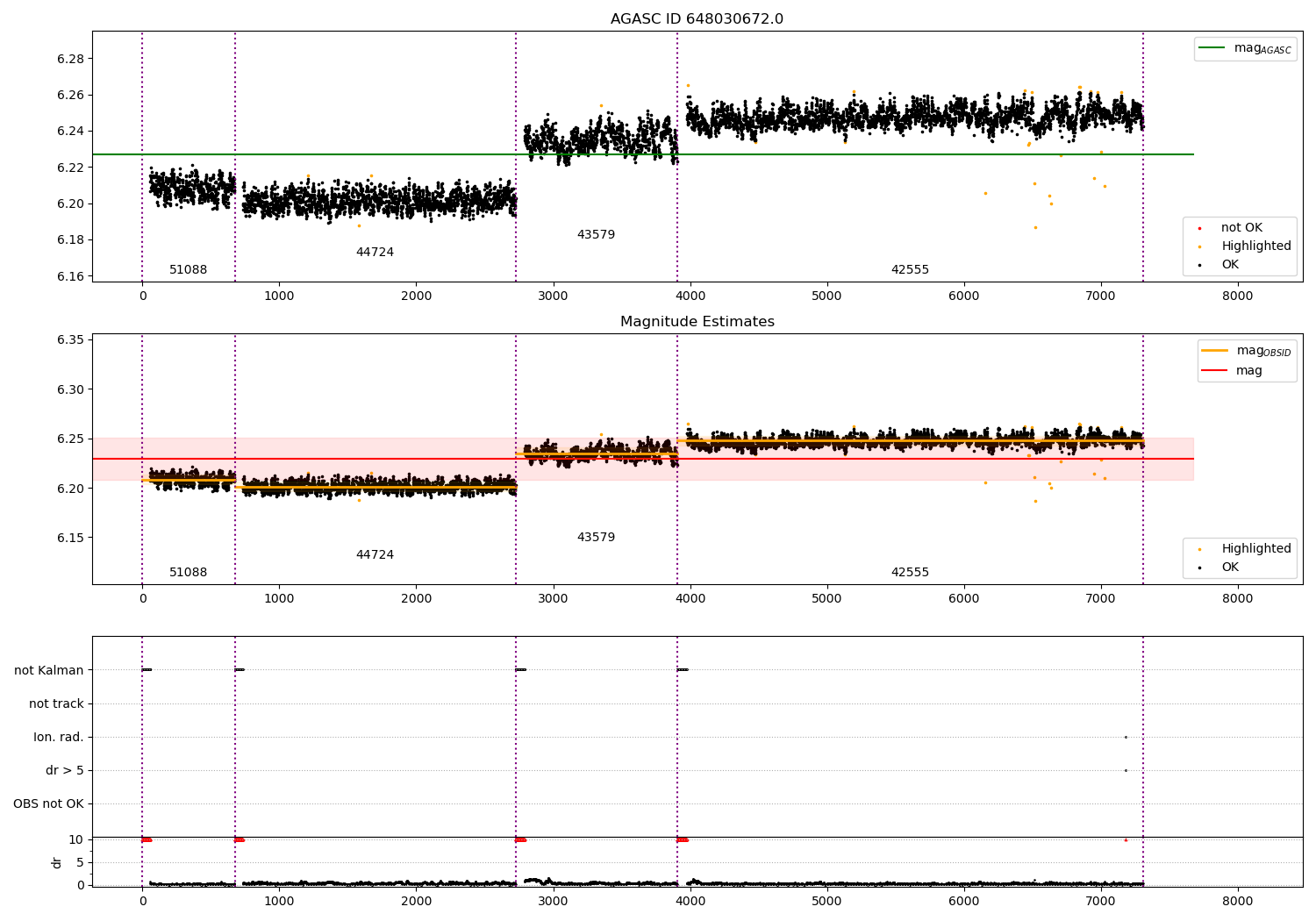Click the "dr > 5" row label
Image resolution: width=1316 pixels, height=921 pixels.
(65, 770)
